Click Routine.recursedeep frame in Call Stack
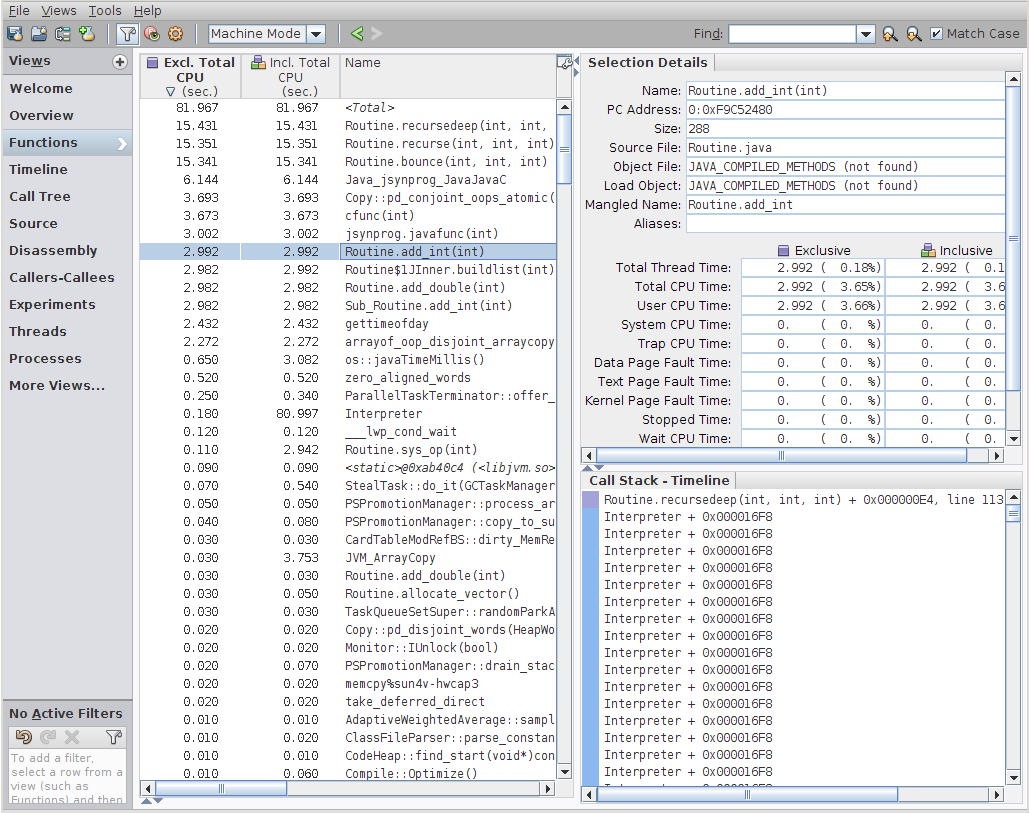This screenshot has height=813, width=1029. 803,500
